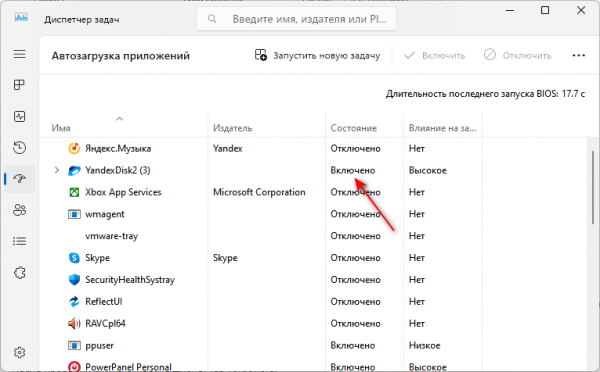Viewport: 600px width, 372px height.
Task: Click the Яндекс.Музыка app icon
Action: (74, 148)
